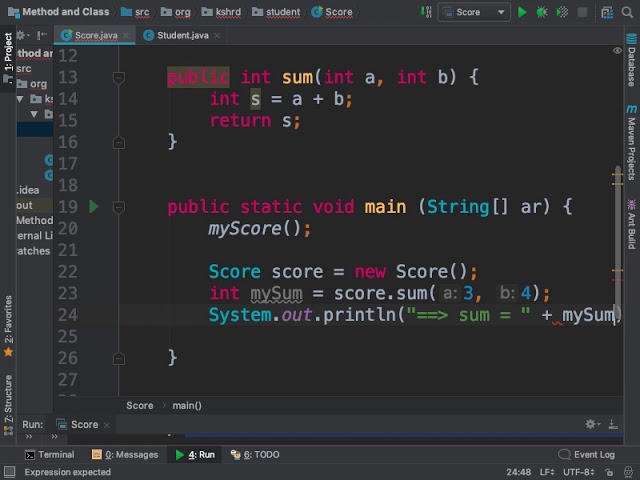
Task: Toggle the 1: Project tool window
Action: pyautogui.click(x=8, y=58)
